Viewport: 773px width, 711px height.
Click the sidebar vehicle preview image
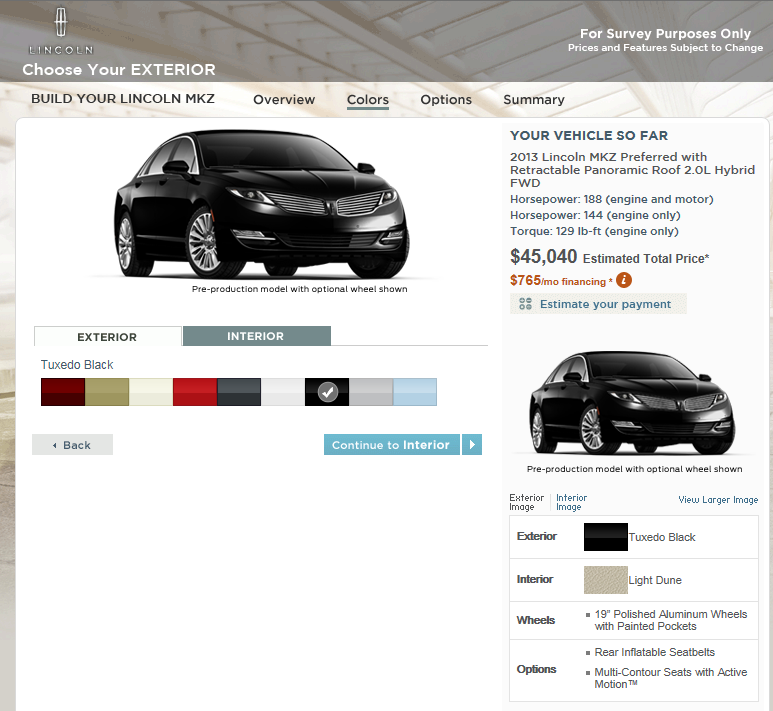click(x=632, y=403)
